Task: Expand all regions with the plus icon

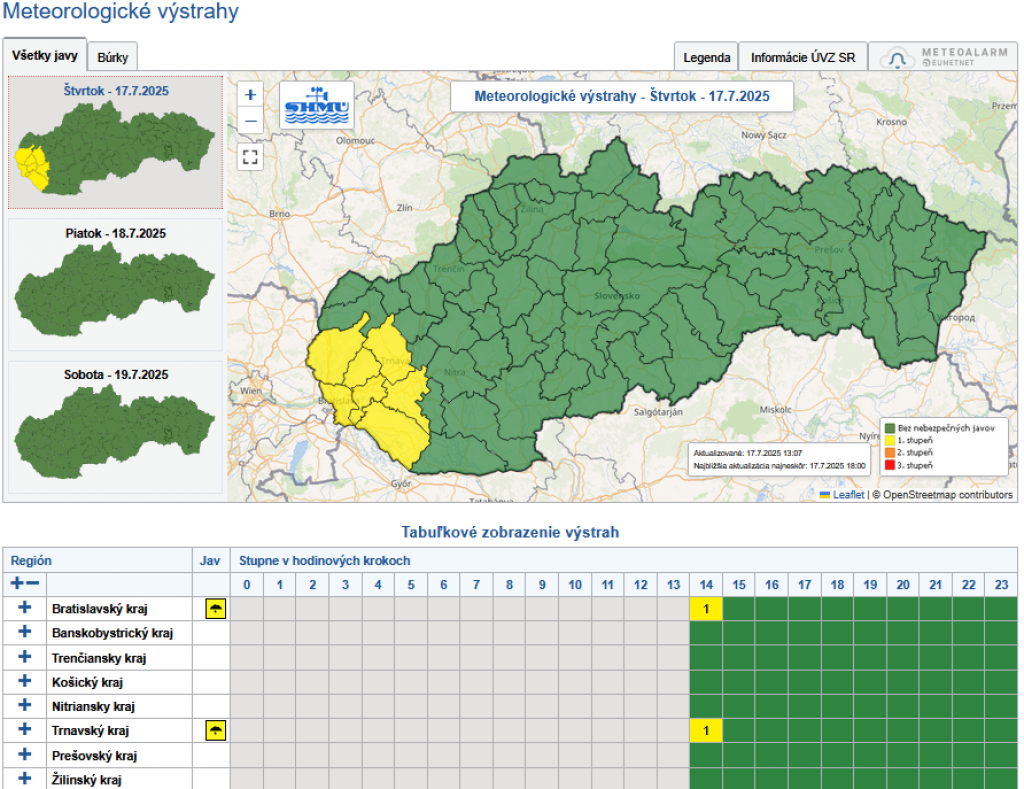Action: pos(17,583)
